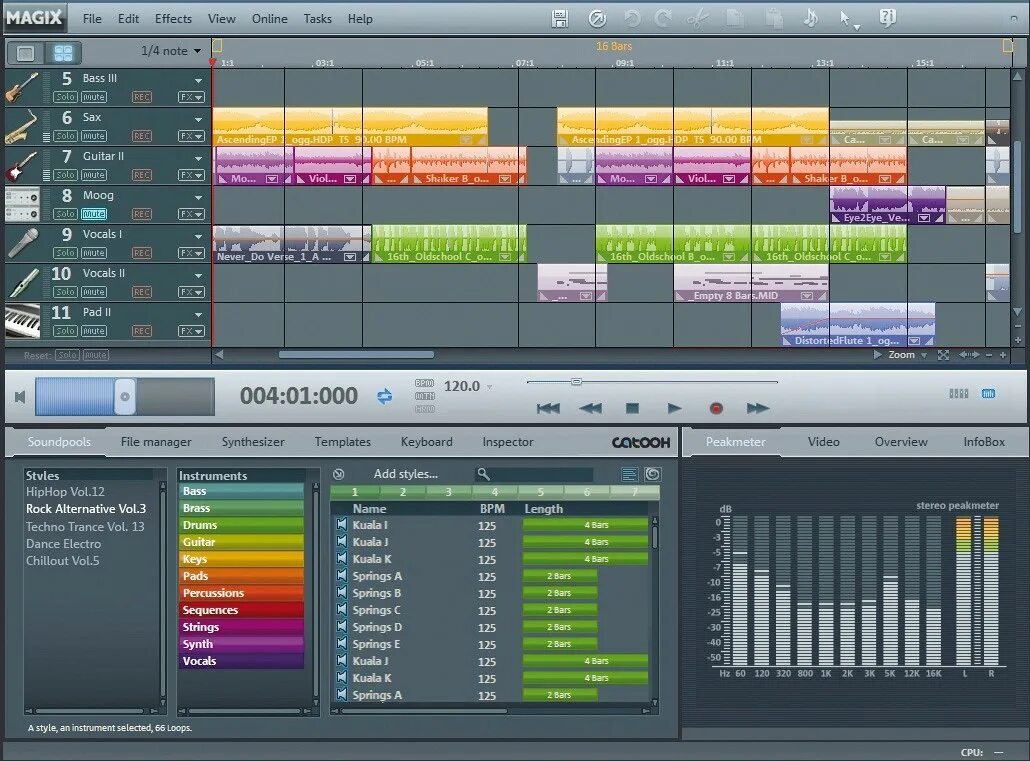This screenshot has height=761, width=1030.
Task: Open the Effects menu
Action: point(173,19)
